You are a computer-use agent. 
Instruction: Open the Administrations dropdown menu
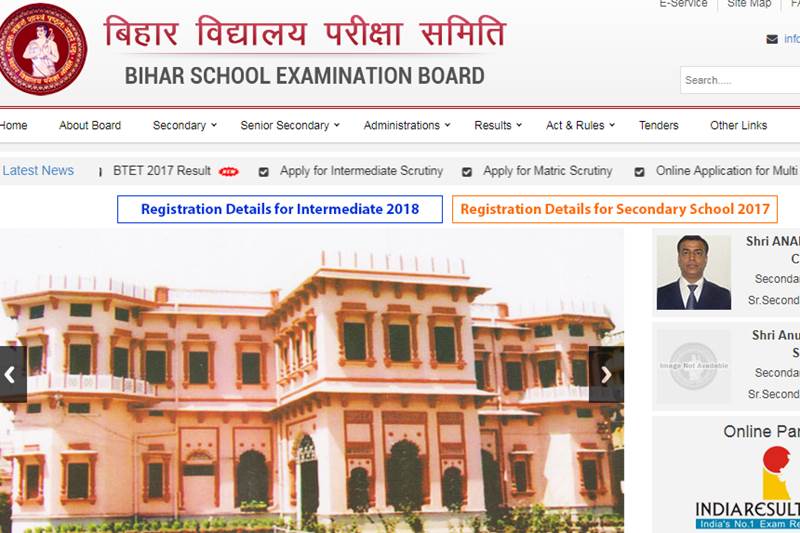pos(406,125)
